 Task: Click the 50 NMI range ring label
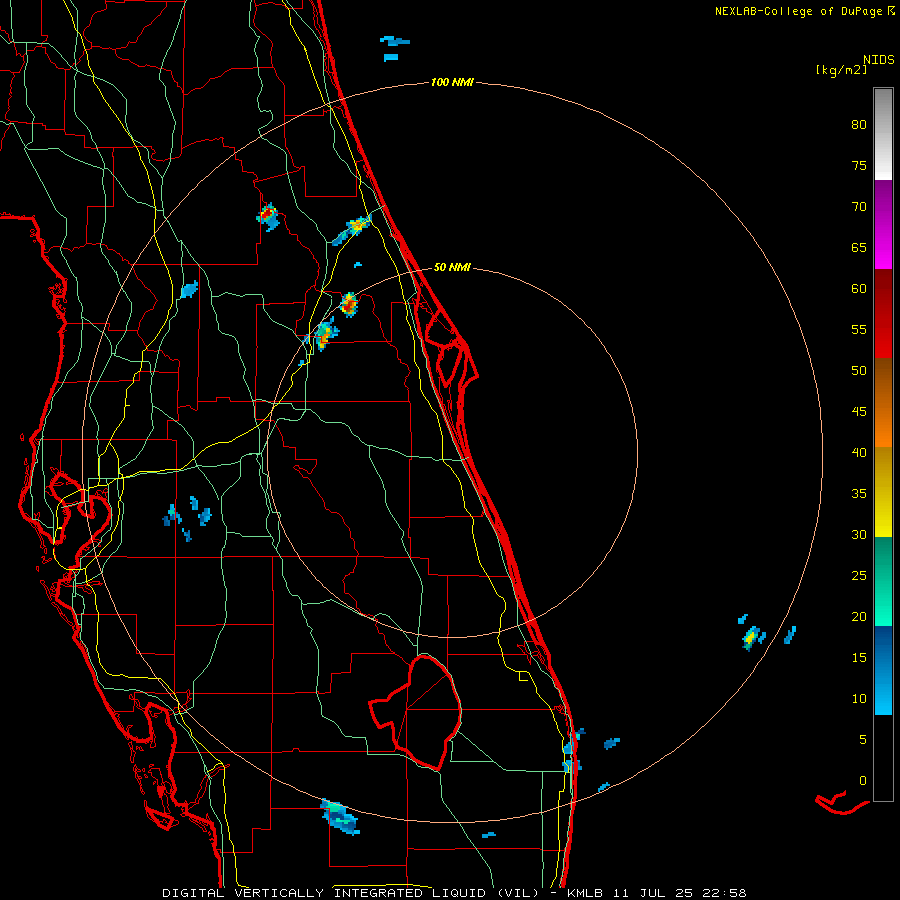coord(452,267)
